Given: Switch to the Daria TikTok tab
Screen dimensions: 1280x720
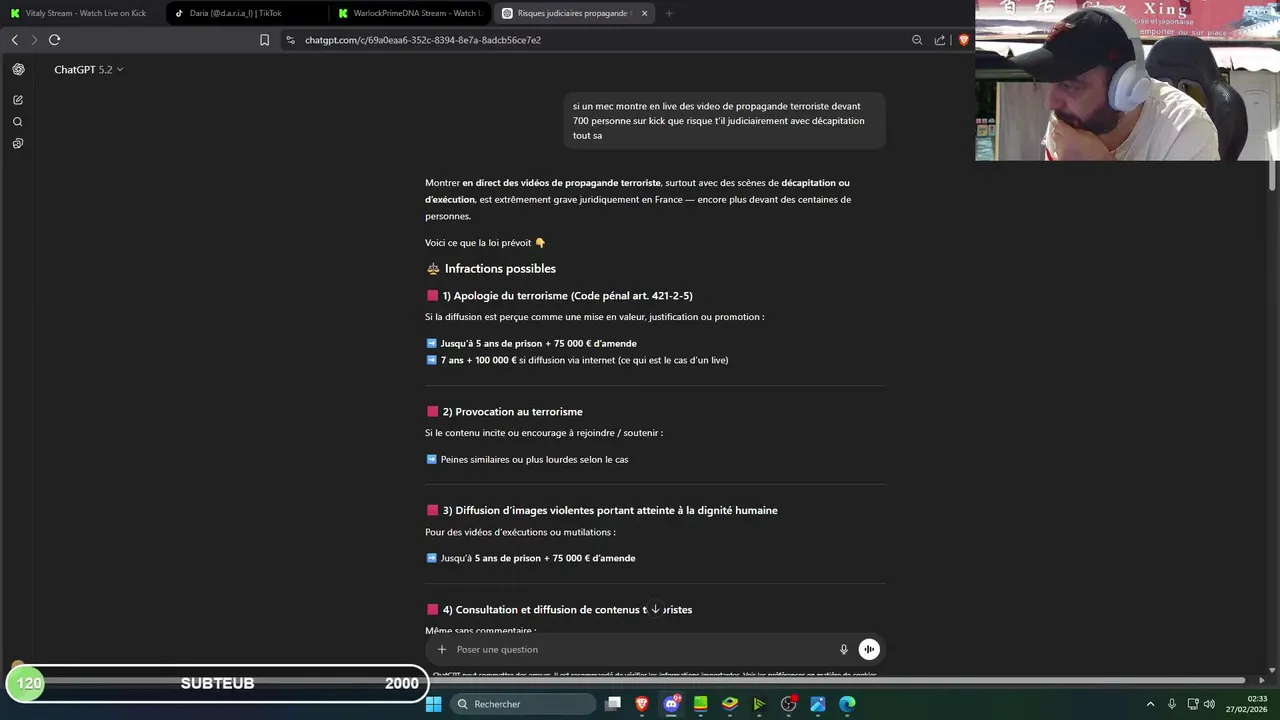Looking at the screenshot, I should 246,13.
